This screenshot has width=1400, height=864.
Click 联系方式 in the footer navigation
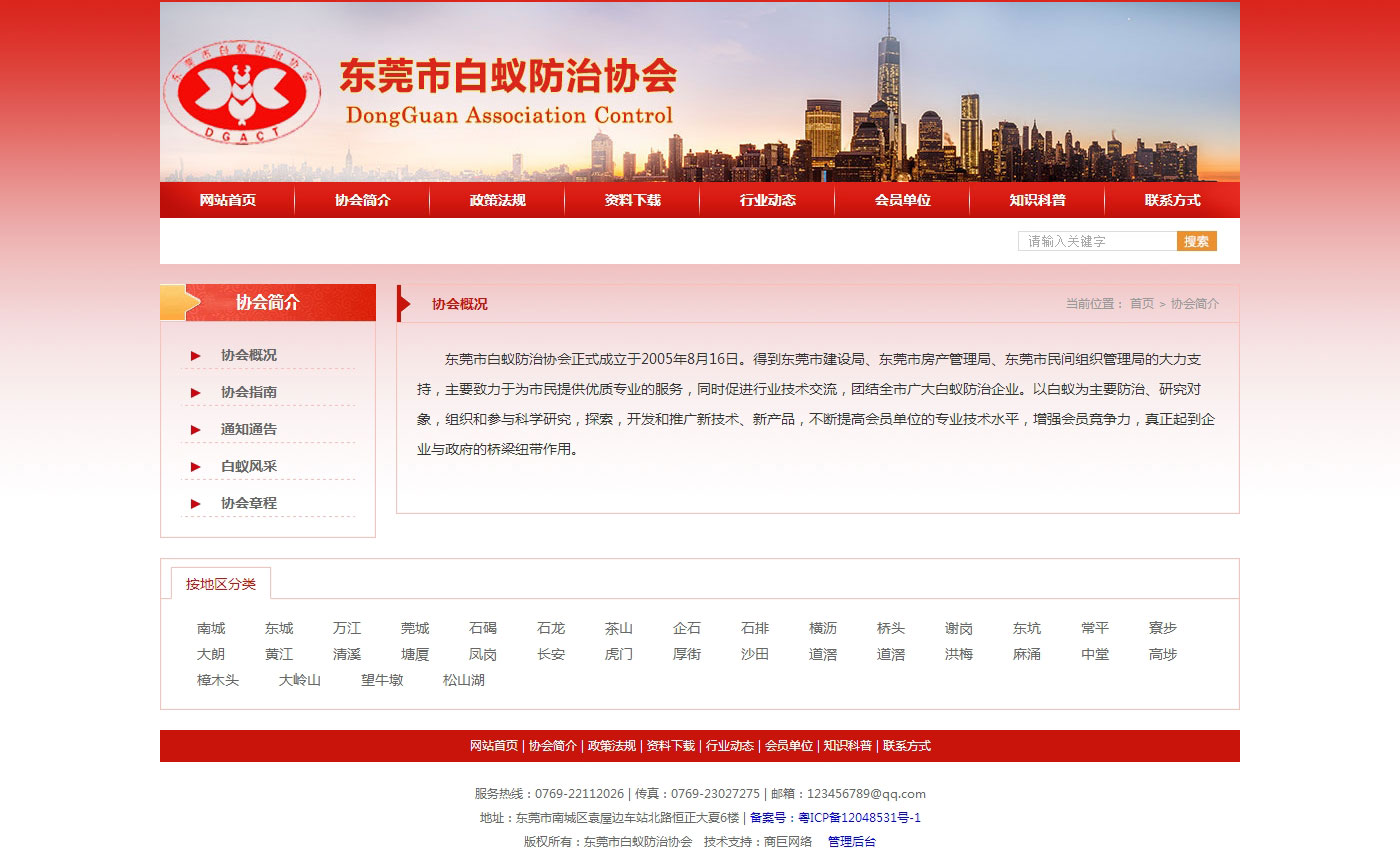[906, 746]
